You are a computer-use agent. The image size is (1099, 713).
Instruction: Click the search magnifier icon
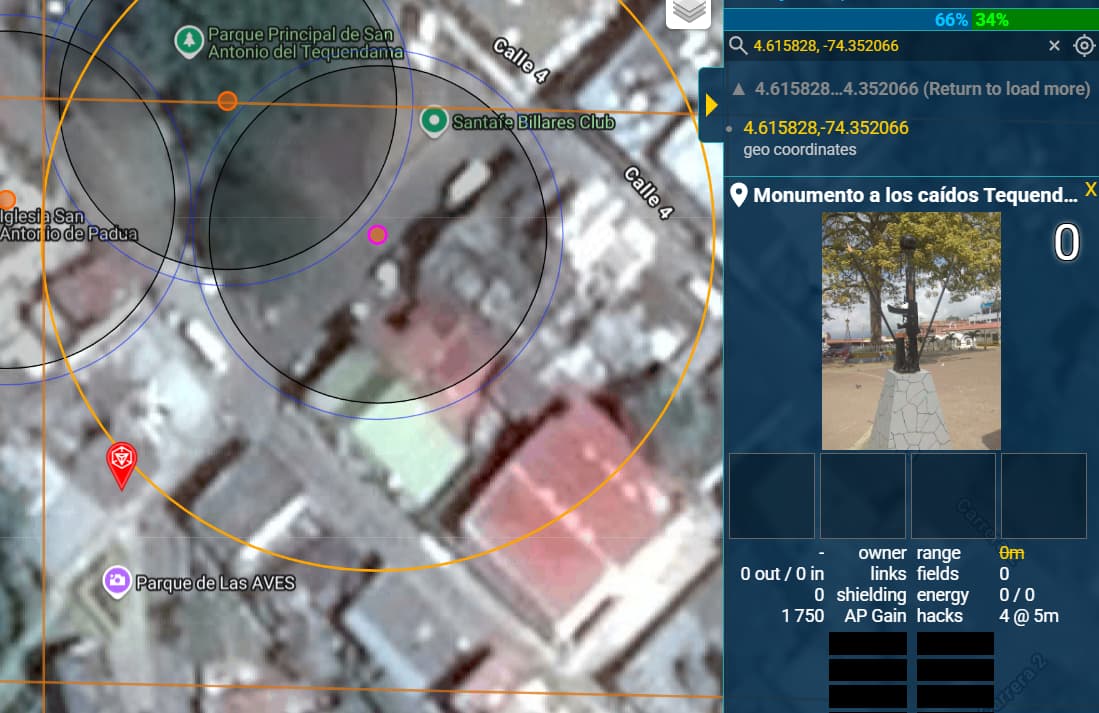click(737, 46)
